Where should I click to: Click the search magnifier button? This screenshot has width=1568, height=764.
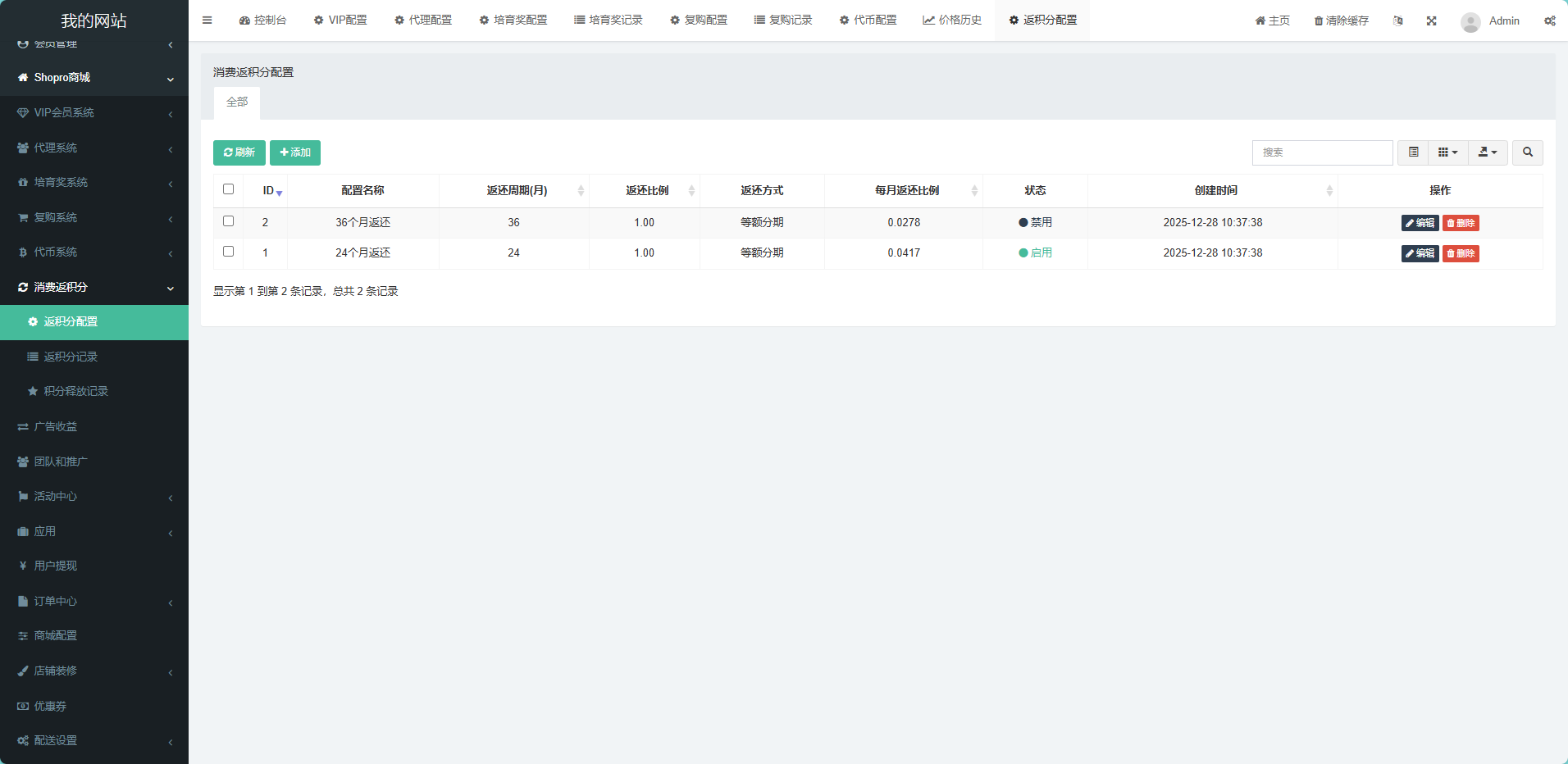(1527, 152)
